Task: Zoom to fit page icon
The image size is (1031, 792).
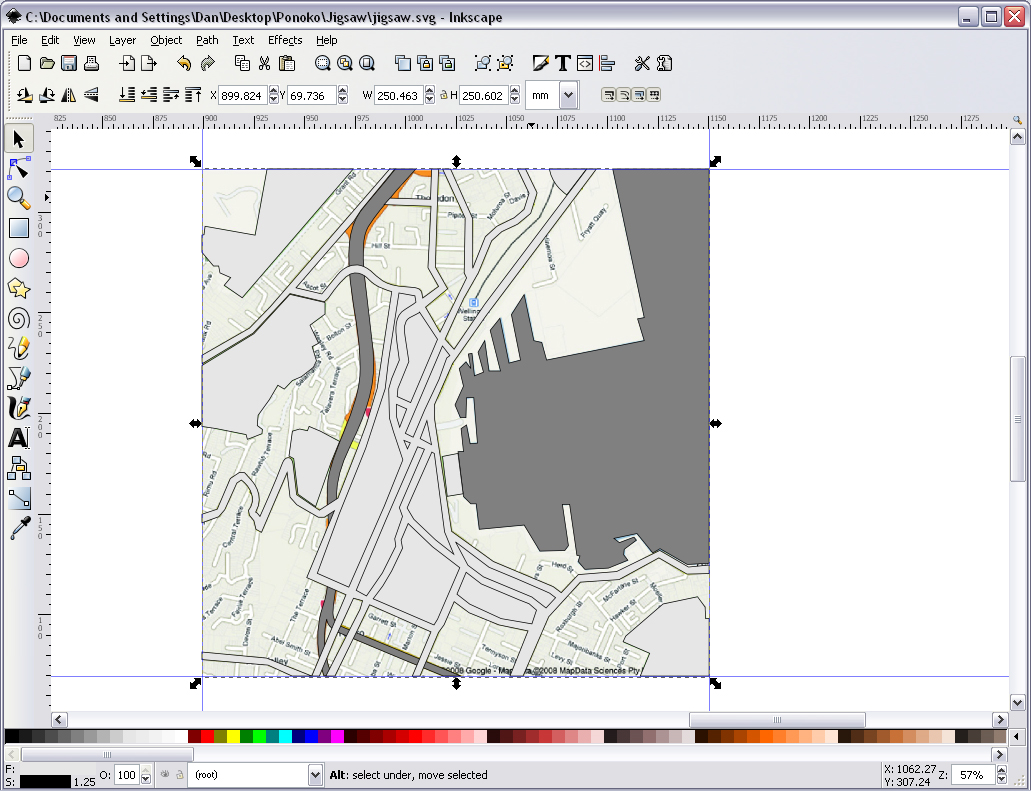Action: (x=367, y=63)
